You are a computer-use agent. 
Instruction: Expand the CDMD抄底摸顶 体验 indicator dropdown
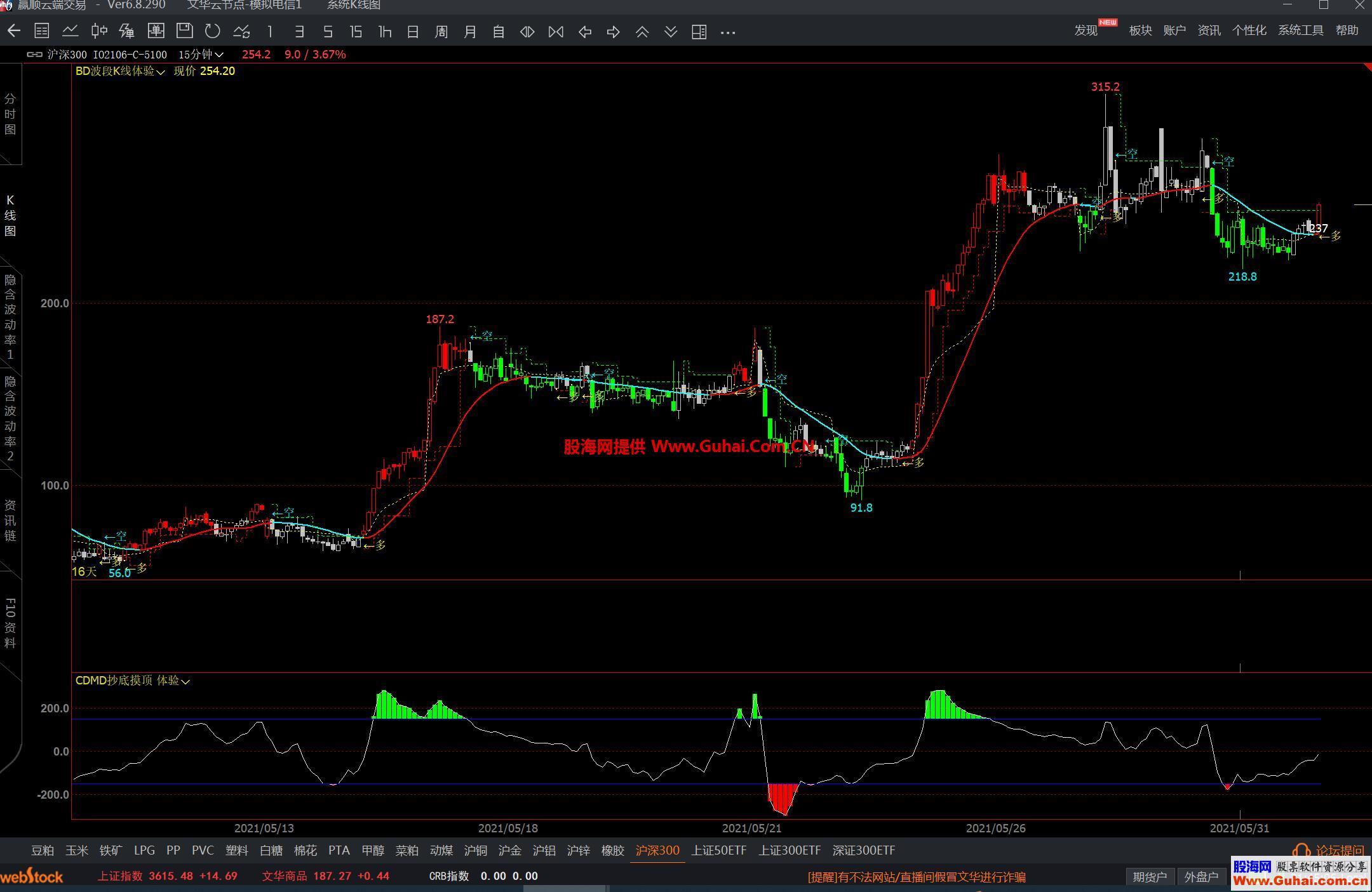185,681
